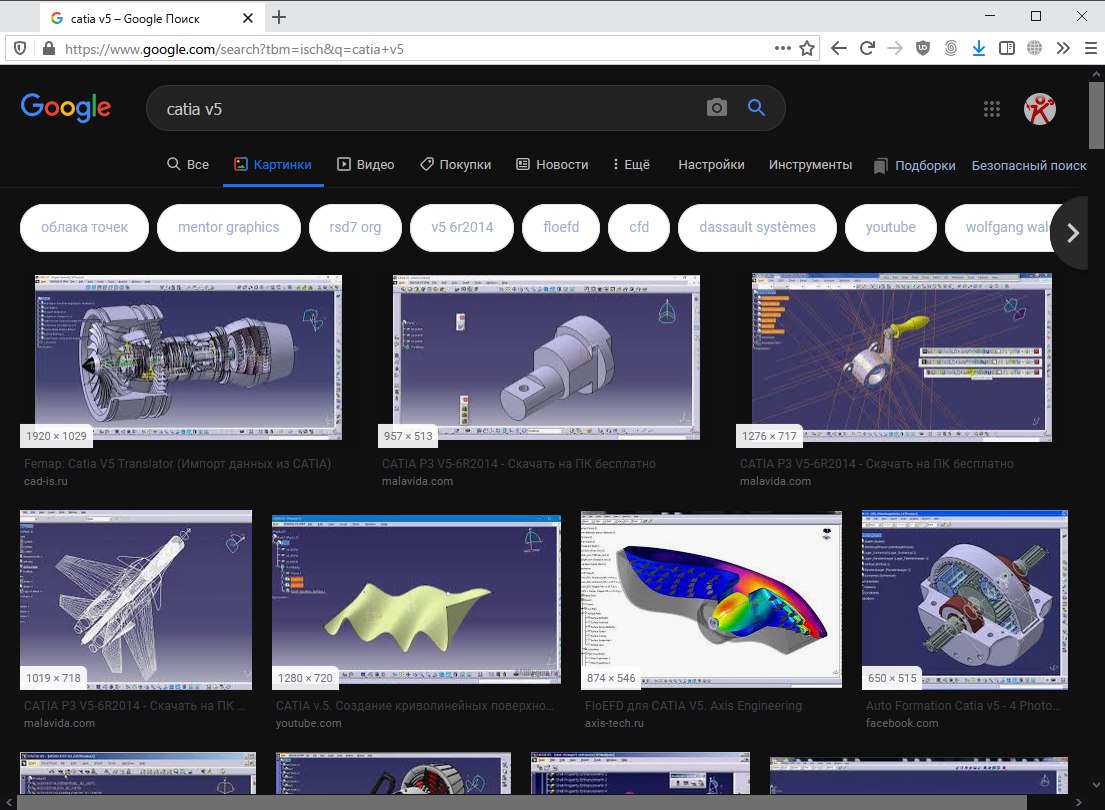The width and height of the screenshot is (1105, 810).
Task: Open cad-is.ru source link
Action: click(46, 481)
